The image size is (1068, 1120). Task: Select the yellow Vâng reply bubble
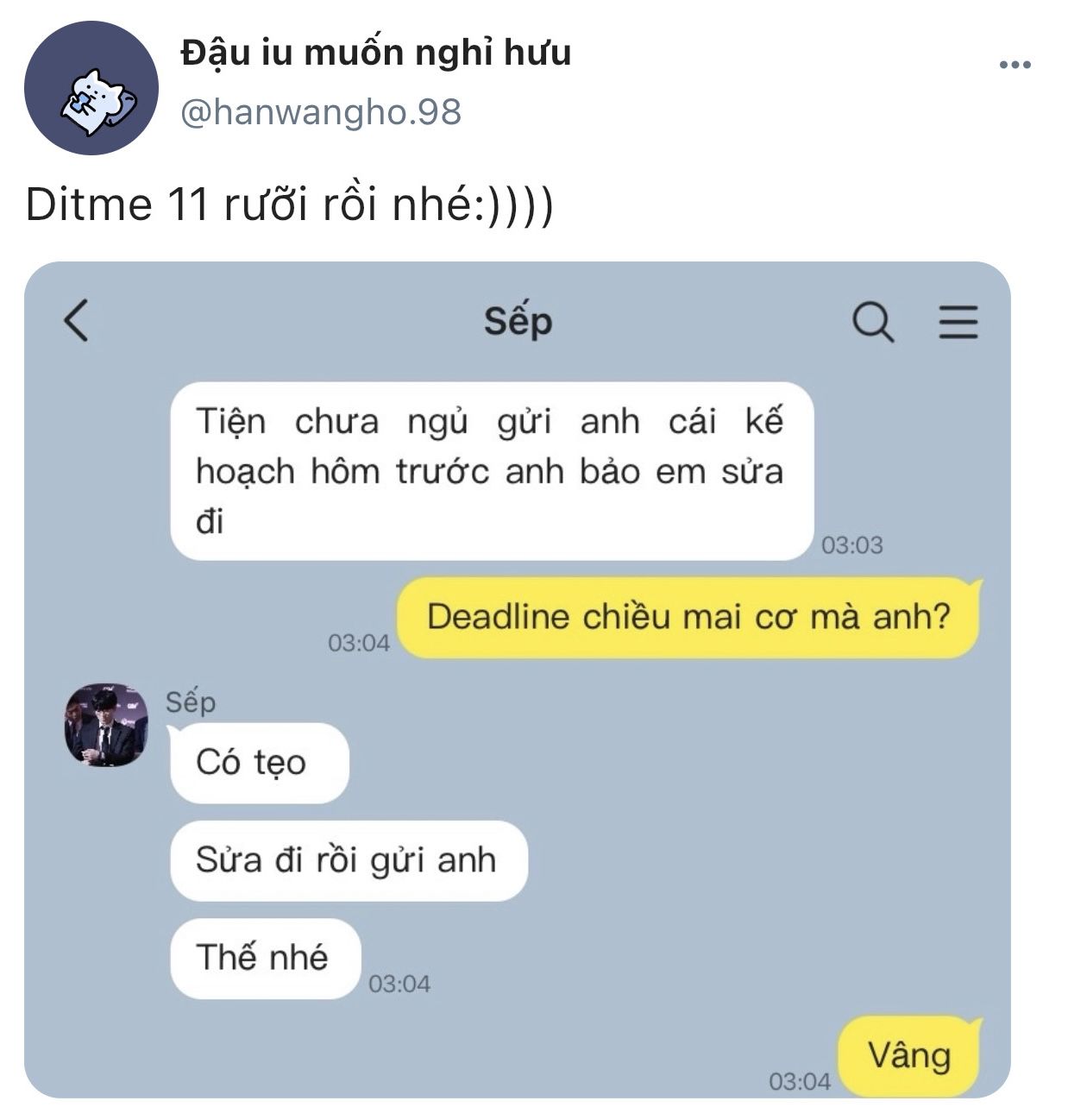click(909, 1056)
